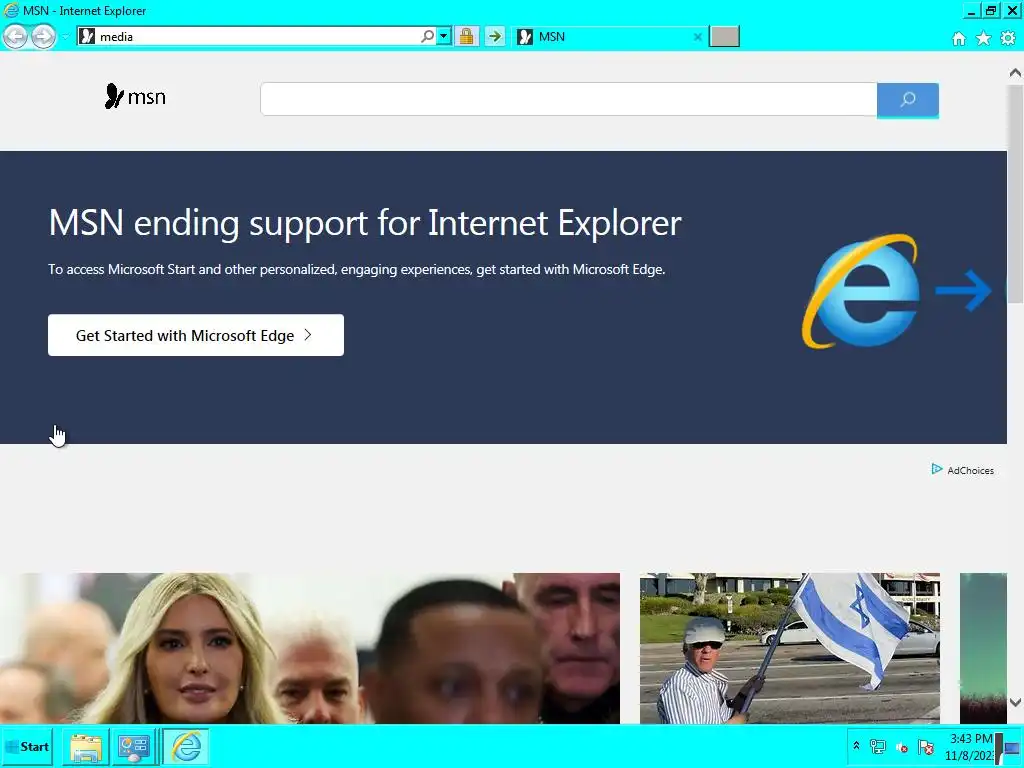The height and width of the screenshot is (768, 1024).
Task: Select the MSN browser tab
Action: [x=604, y=37]
